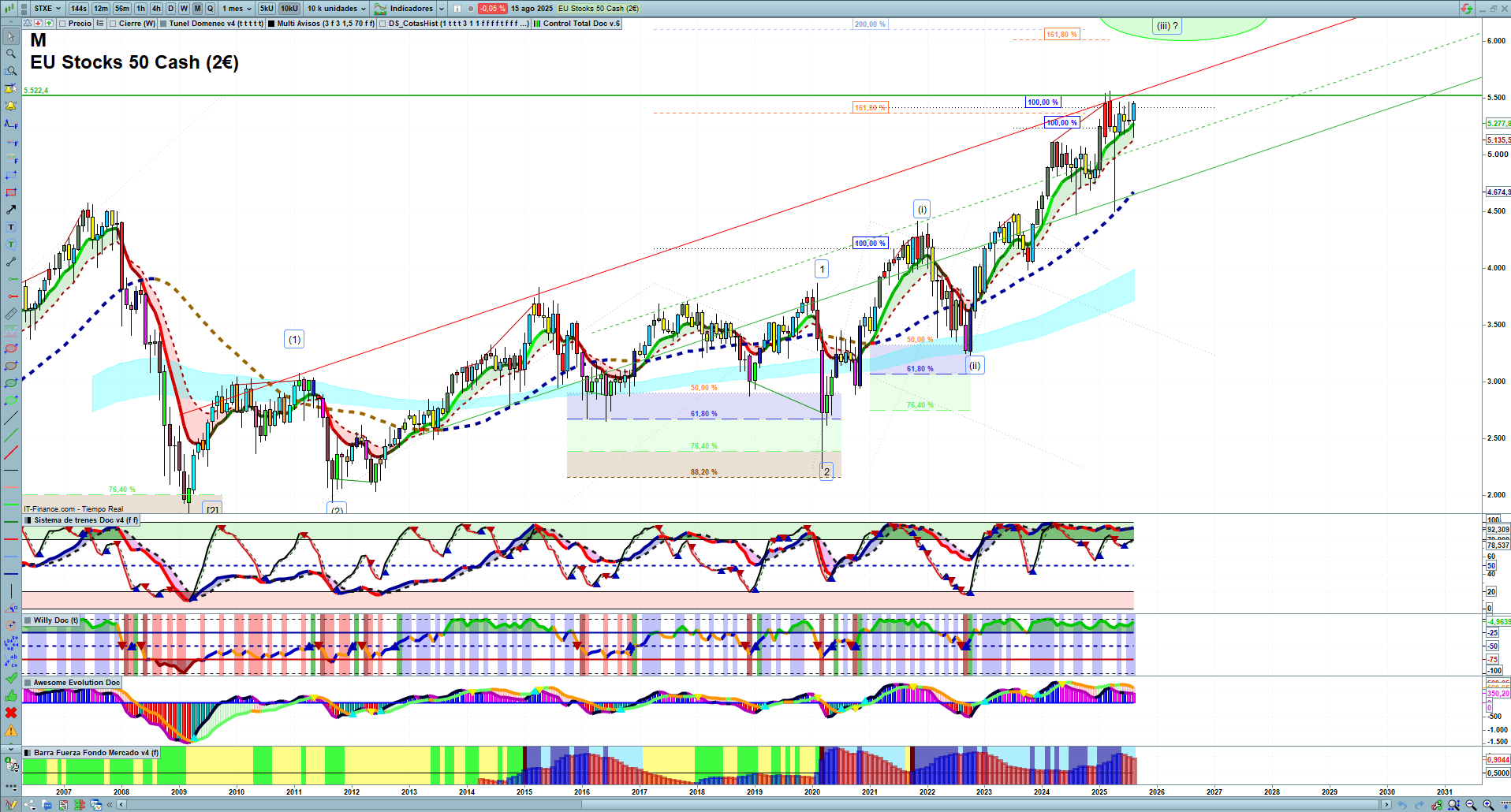Click the Control Total Doc color bars swatch
Image resolution: width=1511 pixels, height=812 pixels.
[537, 24]
